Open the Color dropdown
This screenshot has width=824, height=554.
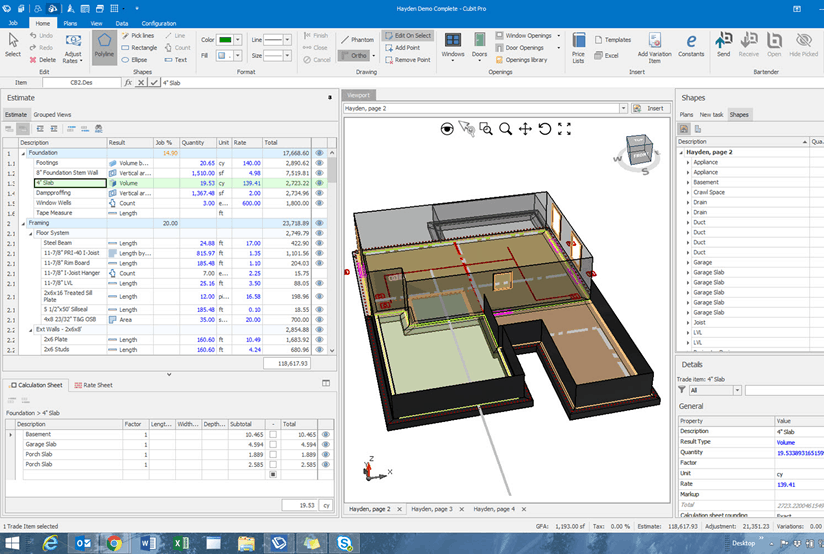[x=238, y=40]
